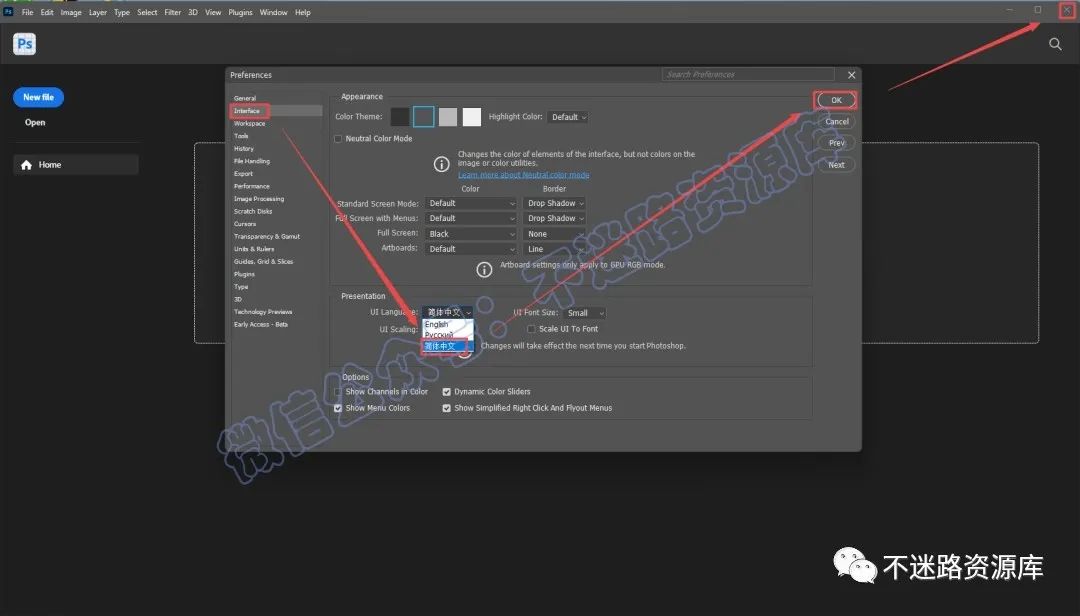Select Technology Previews category
Viewport: 1080px width, 616px height.
(262, 312)
